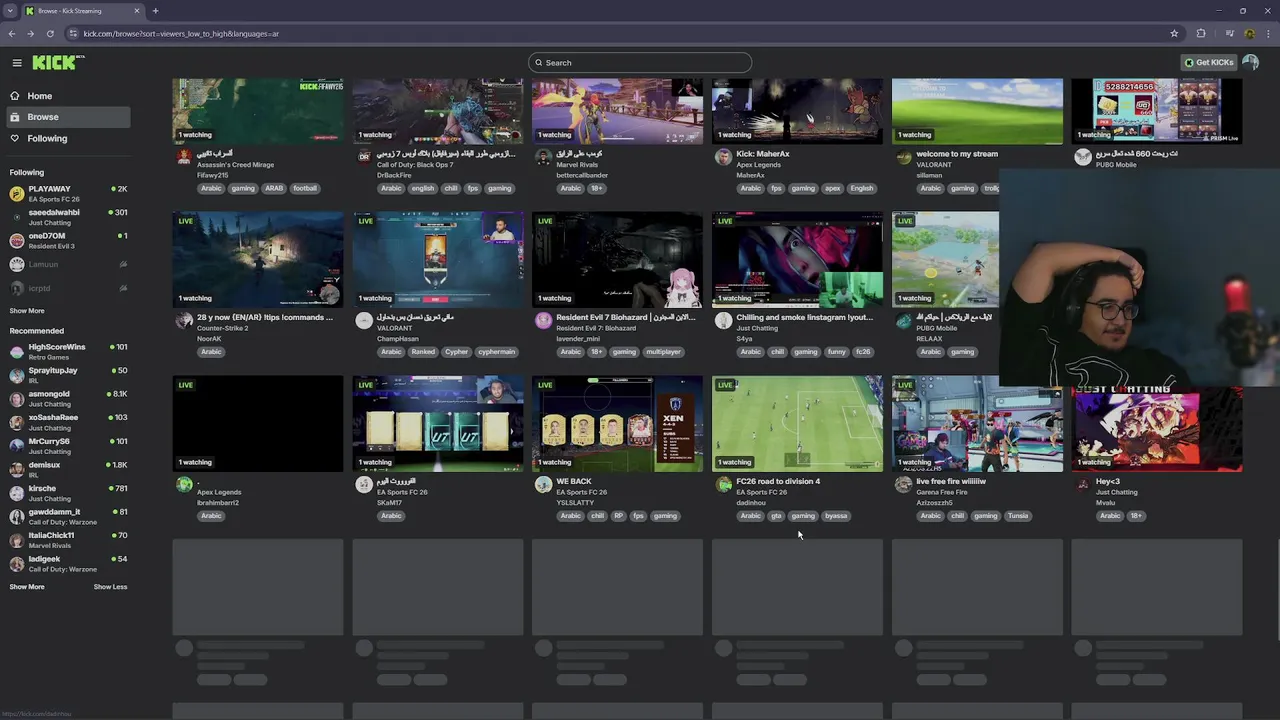Open the tab search dropdown arrow
Image resolution: width=1280 pixels, height=720 pixels.
(9, 11)
